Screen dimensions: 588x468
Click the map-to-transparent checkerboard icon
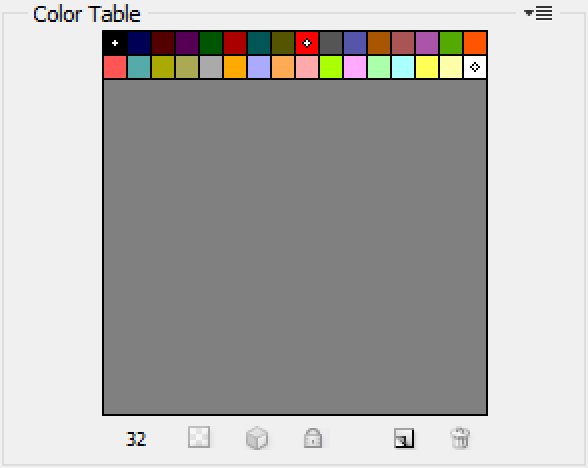[x=199, y=437]
